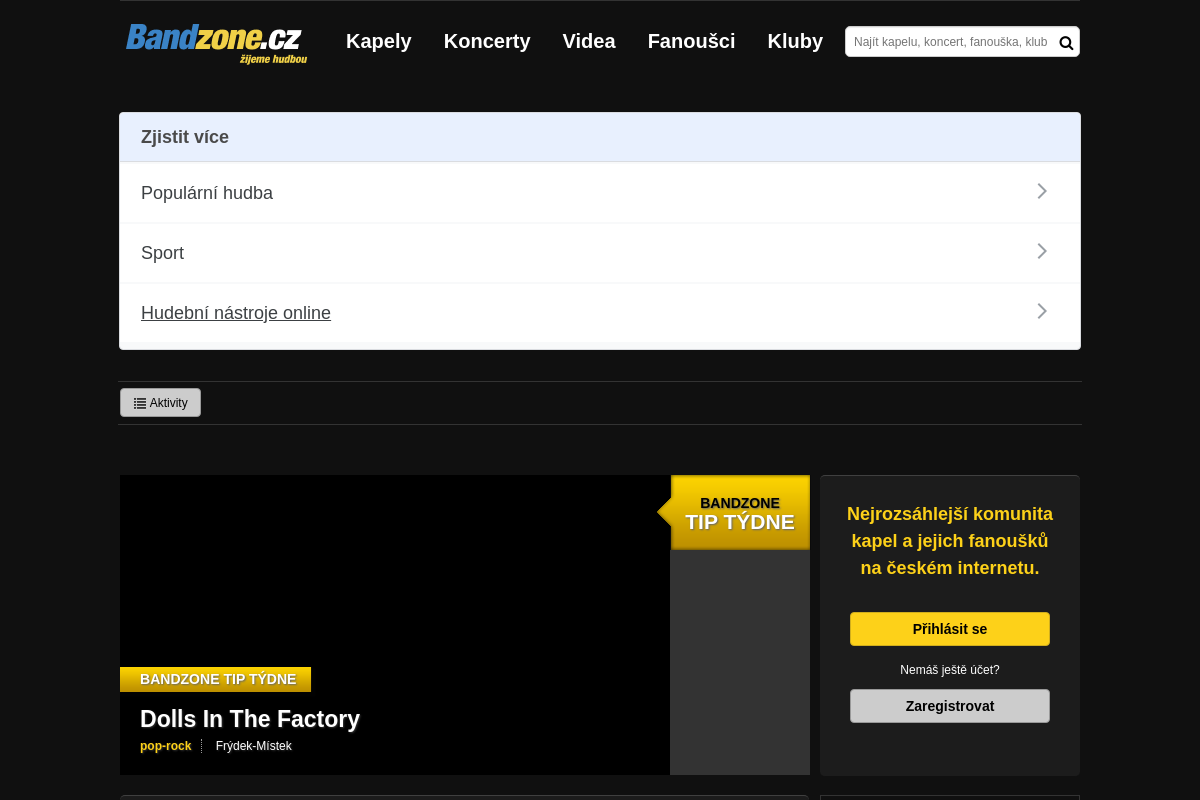The height and width of the screenshot is (800, 1200).
Task: Click the Přihlásit se button
Action: tap(950, 629)
